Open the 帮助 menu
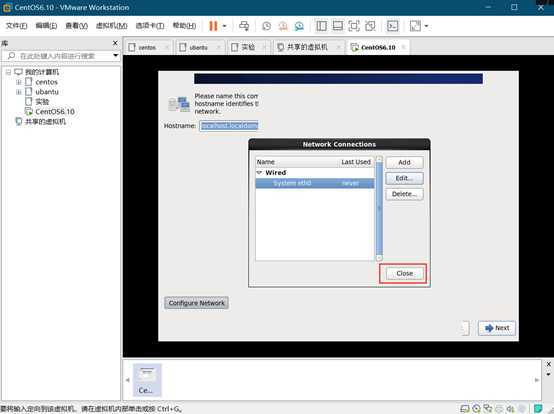 click(184, 26)
